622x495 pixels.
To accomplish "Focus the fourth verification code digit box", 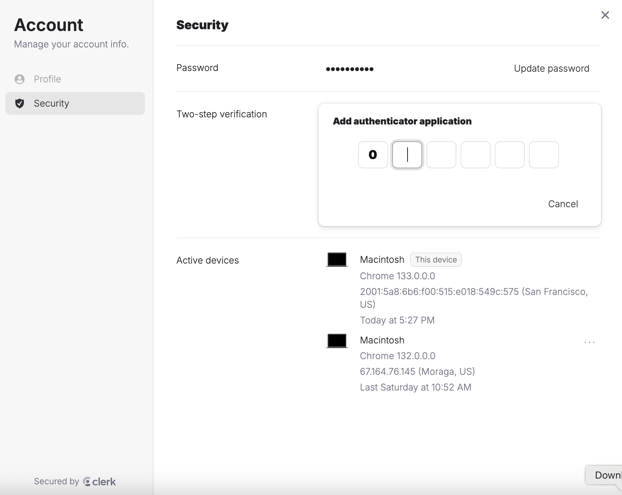I will coord(475,155).
